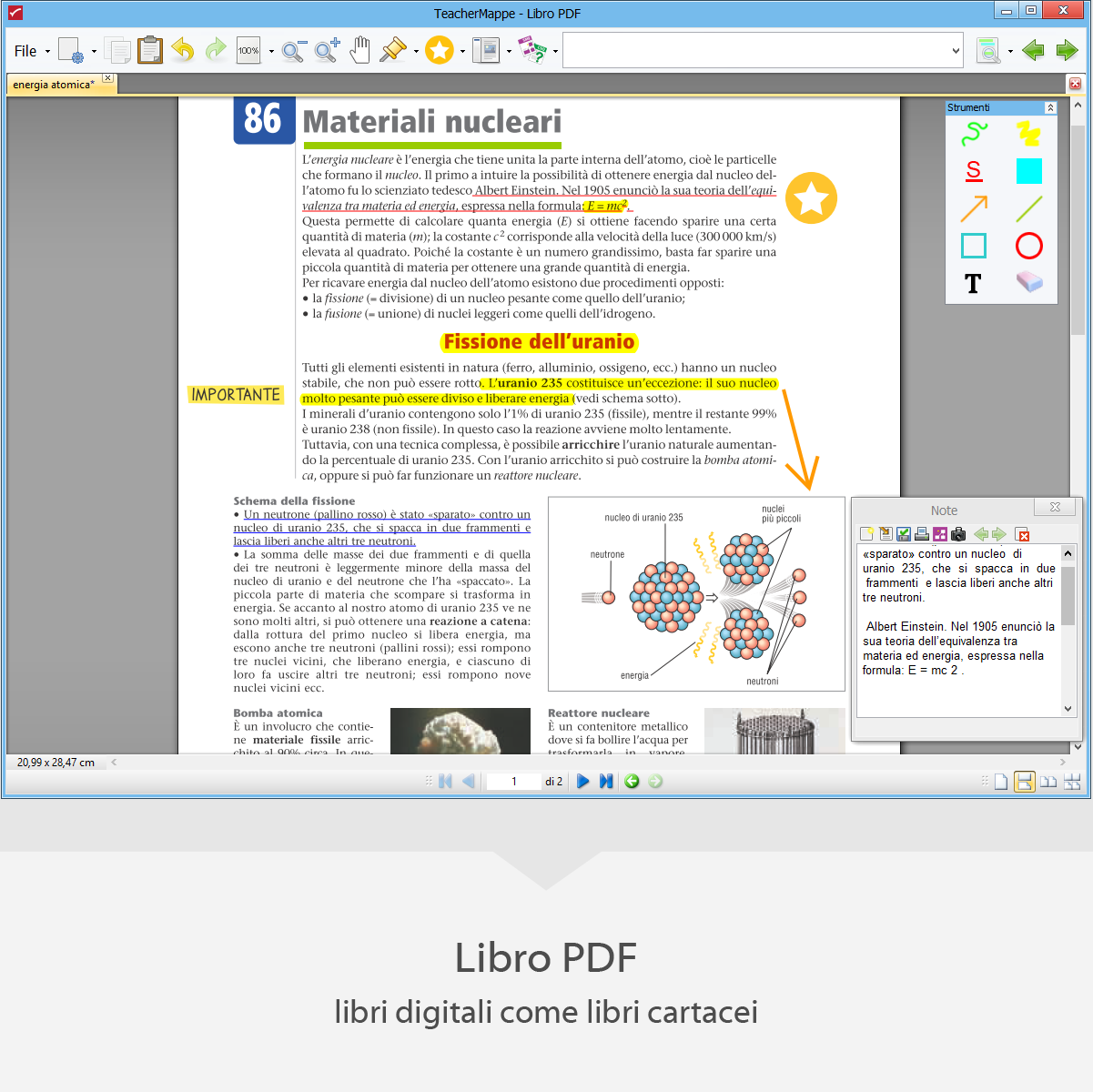The width and height of the screenshot is (1093, 1092).
Task: Open the zoom 100% dropdown arrow
Action: [x=271, y=51]
